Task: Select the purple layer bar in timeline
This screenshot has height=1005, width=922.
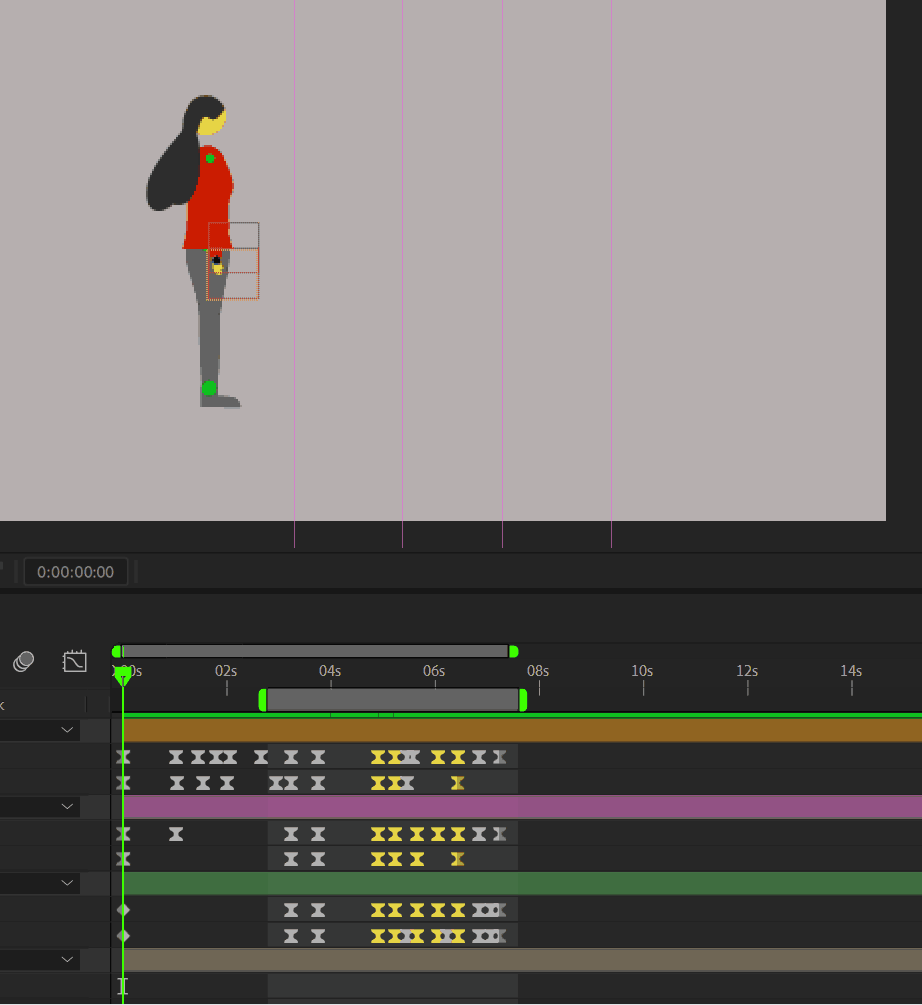Action: tap(522, 806)
